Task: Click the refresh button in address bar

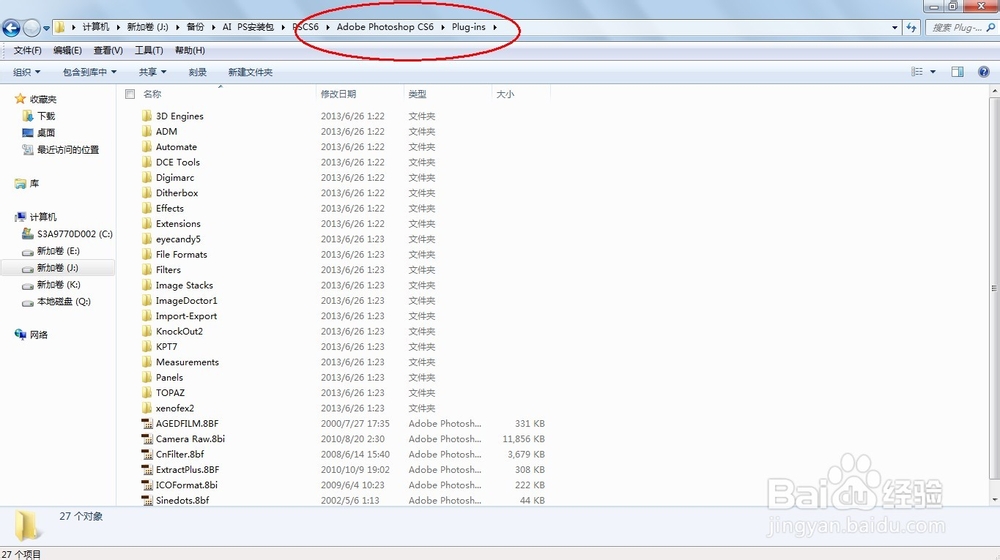Action: coord(911,27)
